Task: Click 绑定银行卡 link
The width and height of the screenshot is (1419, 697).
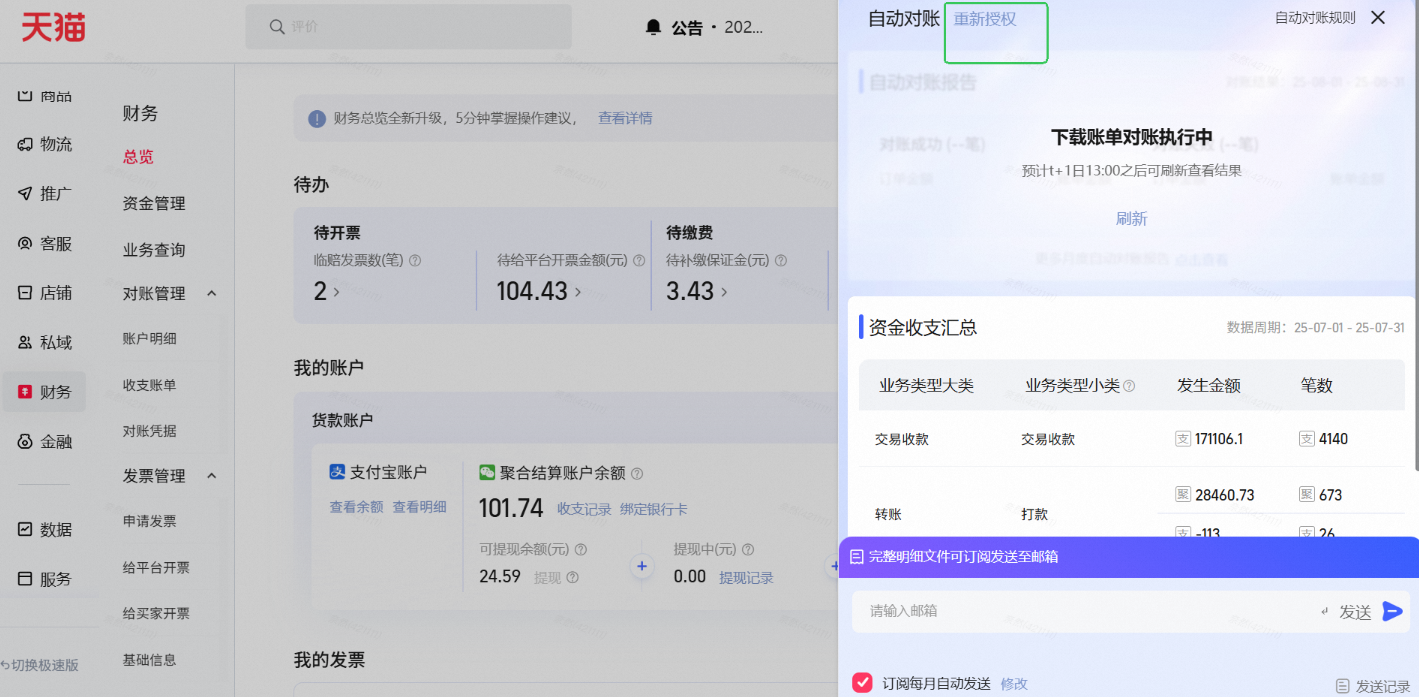Action: (653, 509)
